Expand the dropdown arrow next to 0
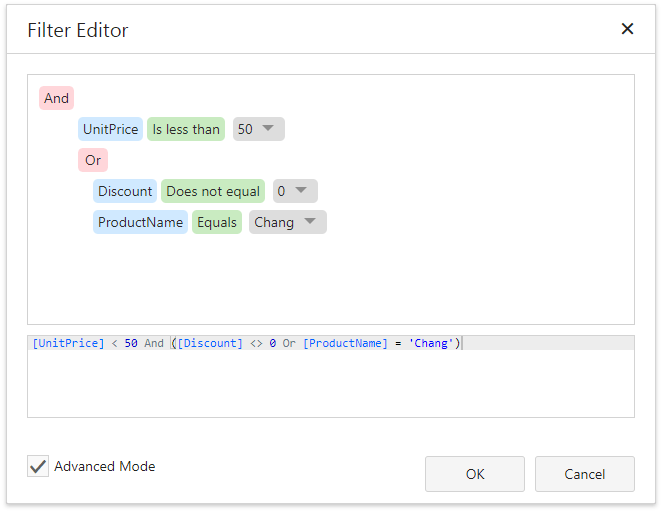The image size is (662, 512). [x=302, y=191]
